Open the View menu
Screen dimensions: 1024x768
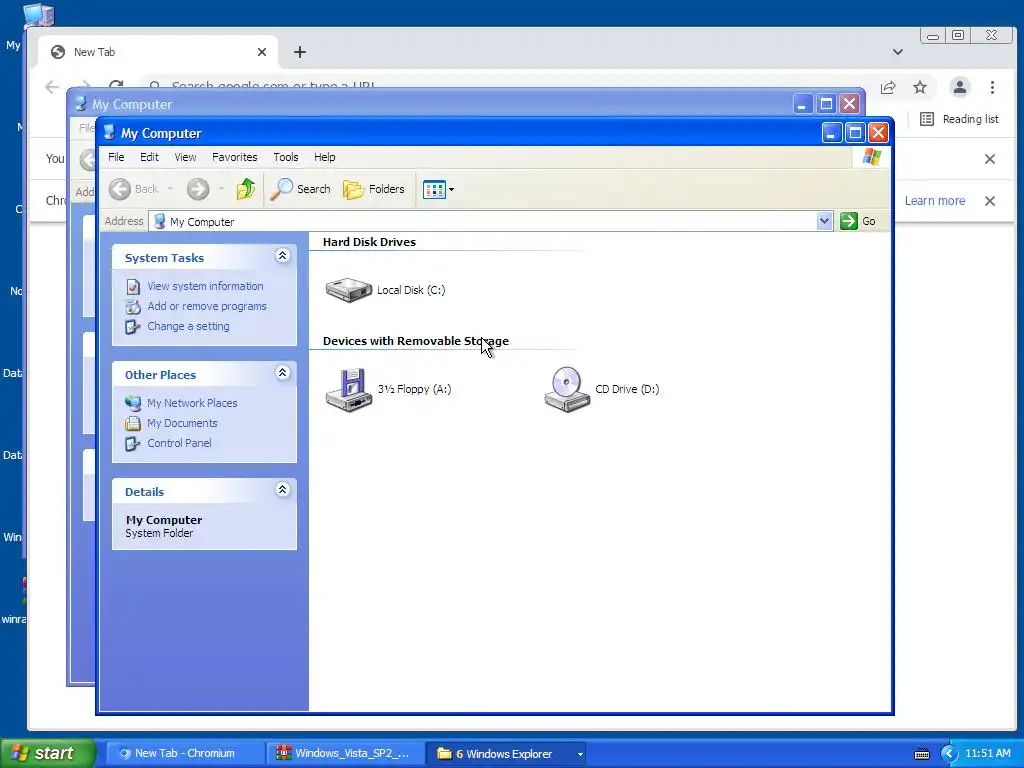point(185,157)
